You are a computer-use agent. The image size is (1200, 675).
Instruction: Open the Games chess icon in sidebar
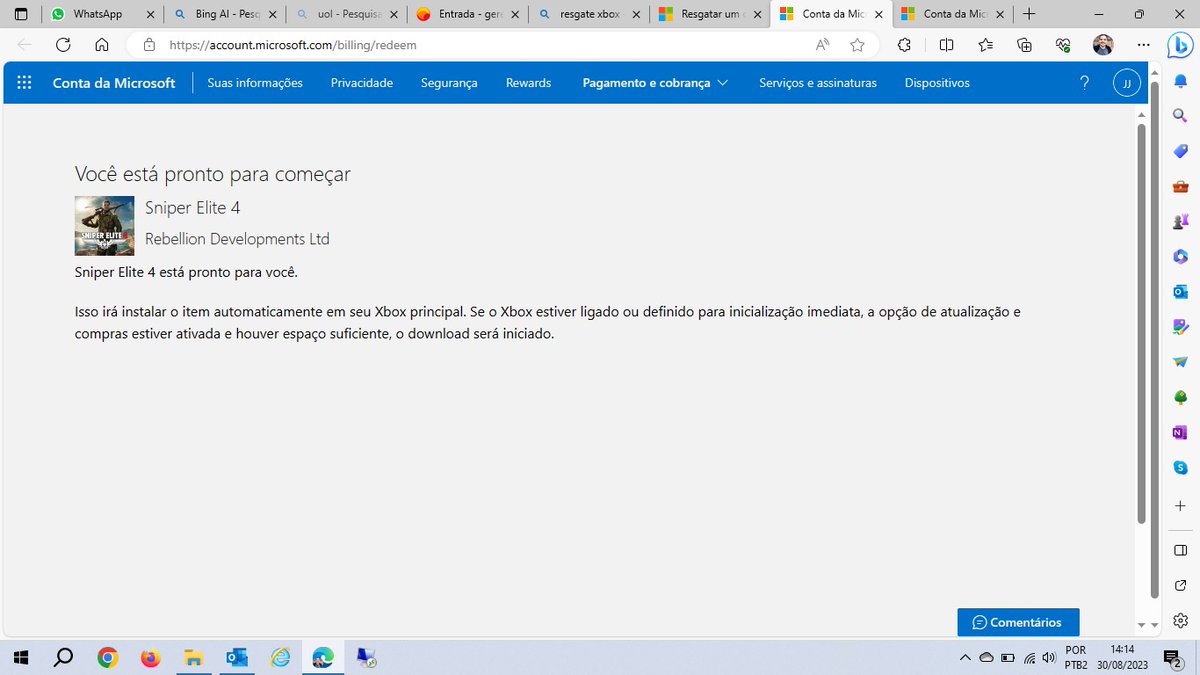coord(1180,221)
